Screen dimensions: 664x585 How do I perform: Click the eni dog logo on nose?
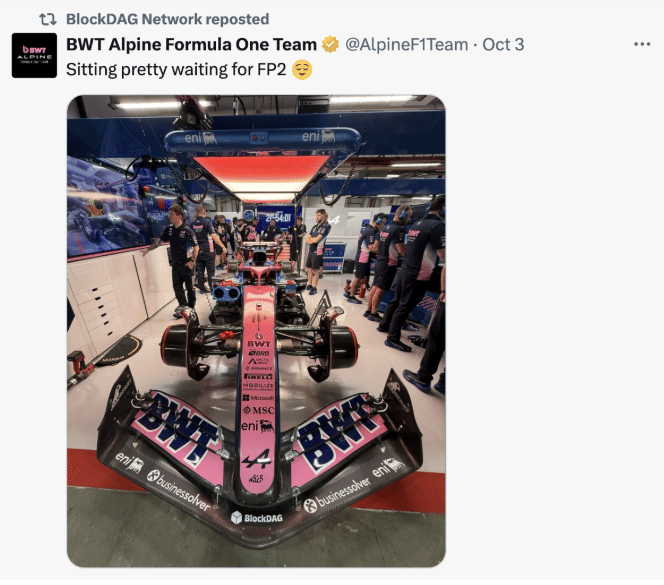(x=257, y=426)
